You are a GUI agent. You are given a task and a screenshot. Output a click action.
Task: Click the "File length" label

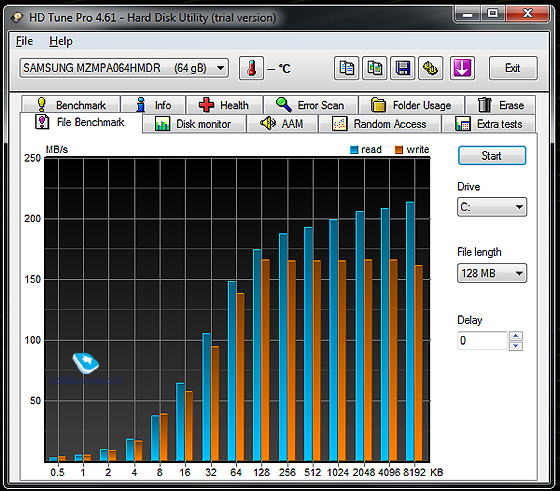click(x=479, y=252)
